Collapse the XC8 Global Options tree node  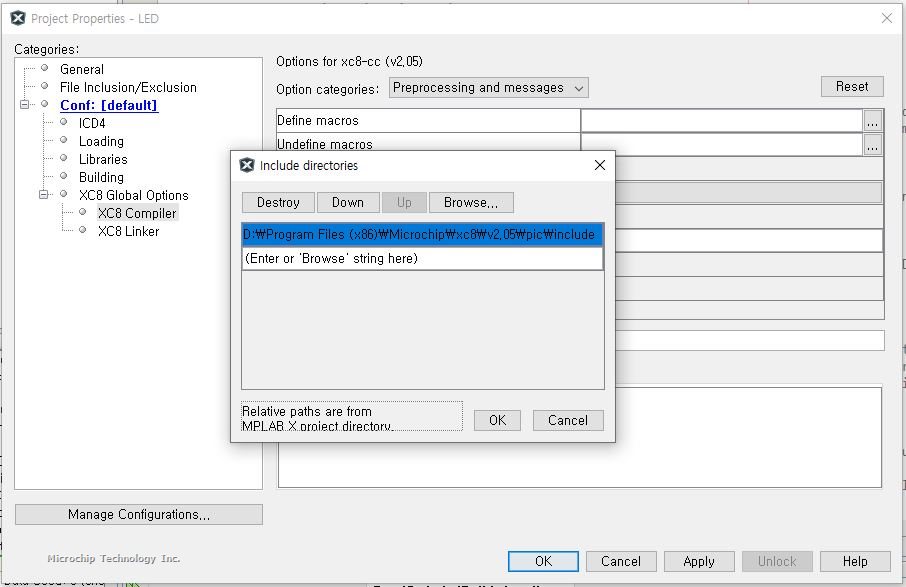(x=44, y=195)
